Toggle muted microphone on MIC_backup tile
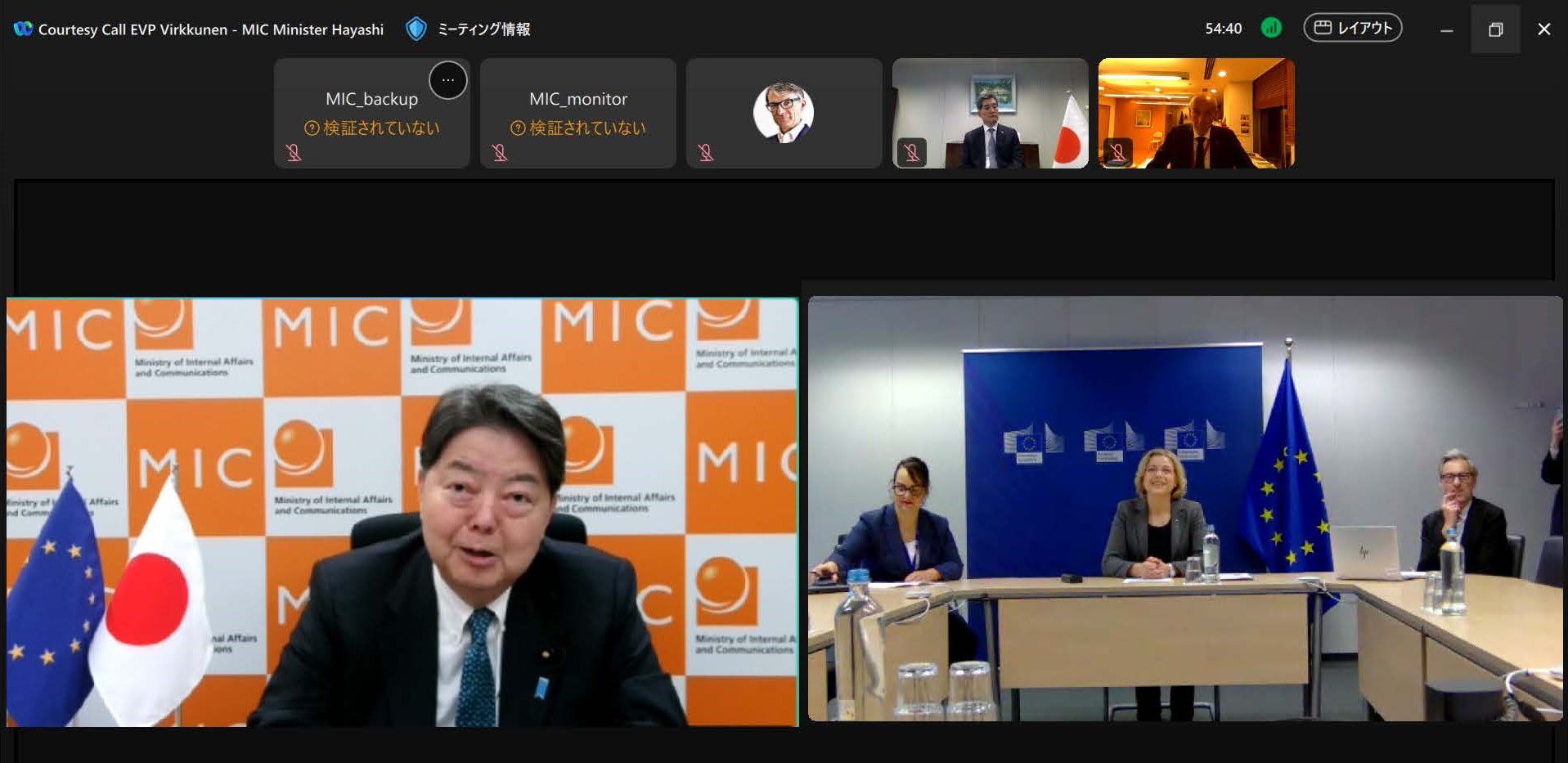Screen dimensions: 1568x763 coord(294,152)
